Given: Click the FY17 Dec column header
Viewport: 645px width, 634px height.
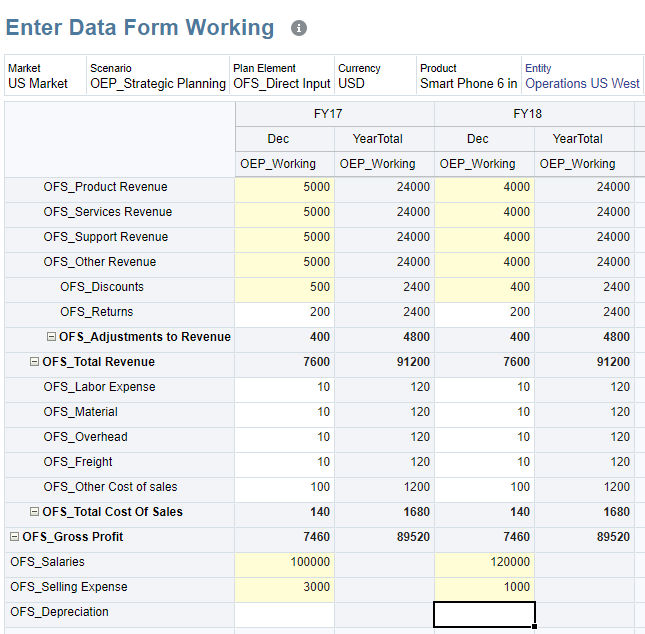Looking at the screenshot, I should coord(285,139).
